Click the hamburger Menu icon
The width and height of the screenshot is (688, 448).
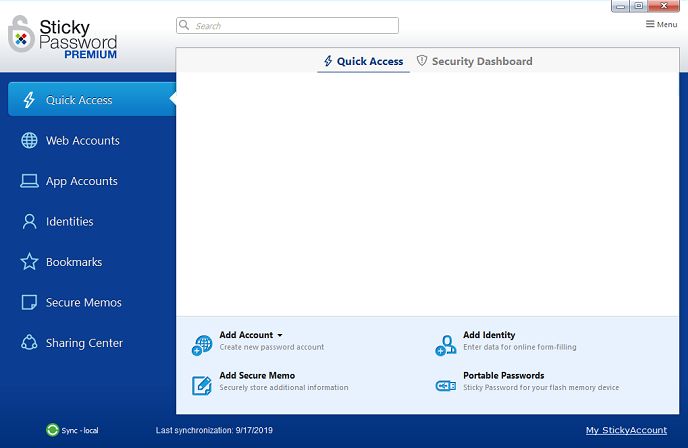coord(650,24)
